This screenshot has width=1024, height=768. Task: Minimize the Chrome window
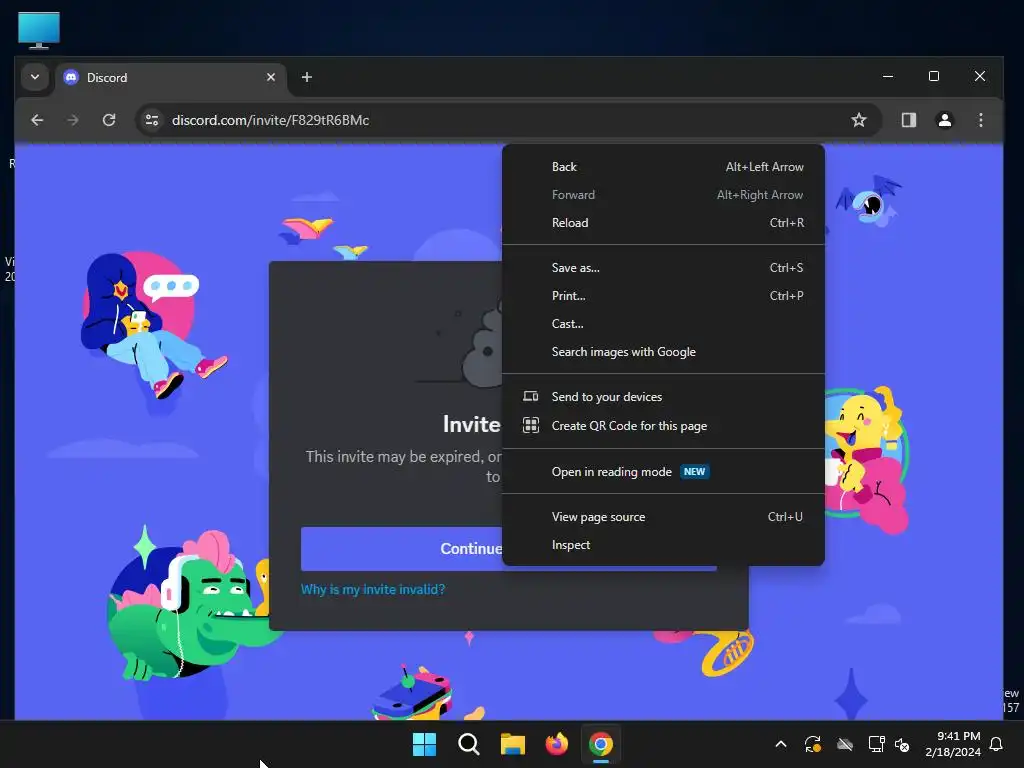888,76
